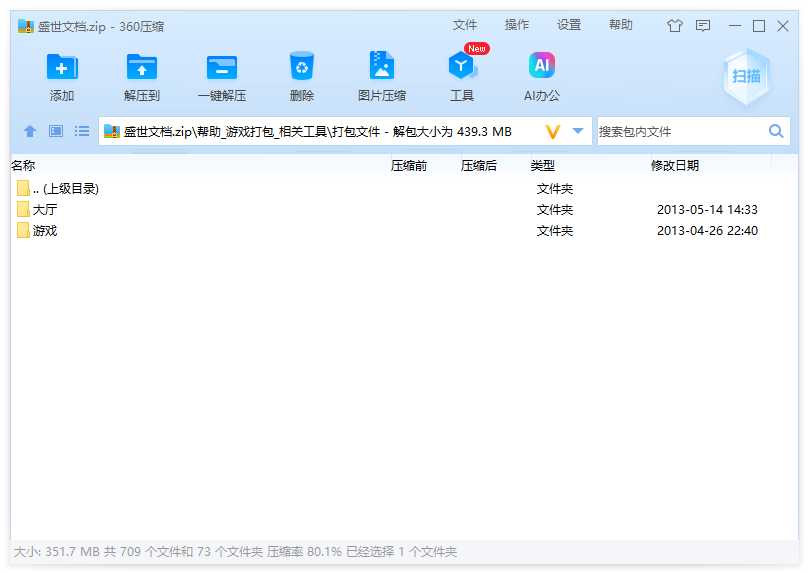Click the 解压到 (Extract to) icon
Viewport: 809px width, 574px height.
(x=142, y=67)
